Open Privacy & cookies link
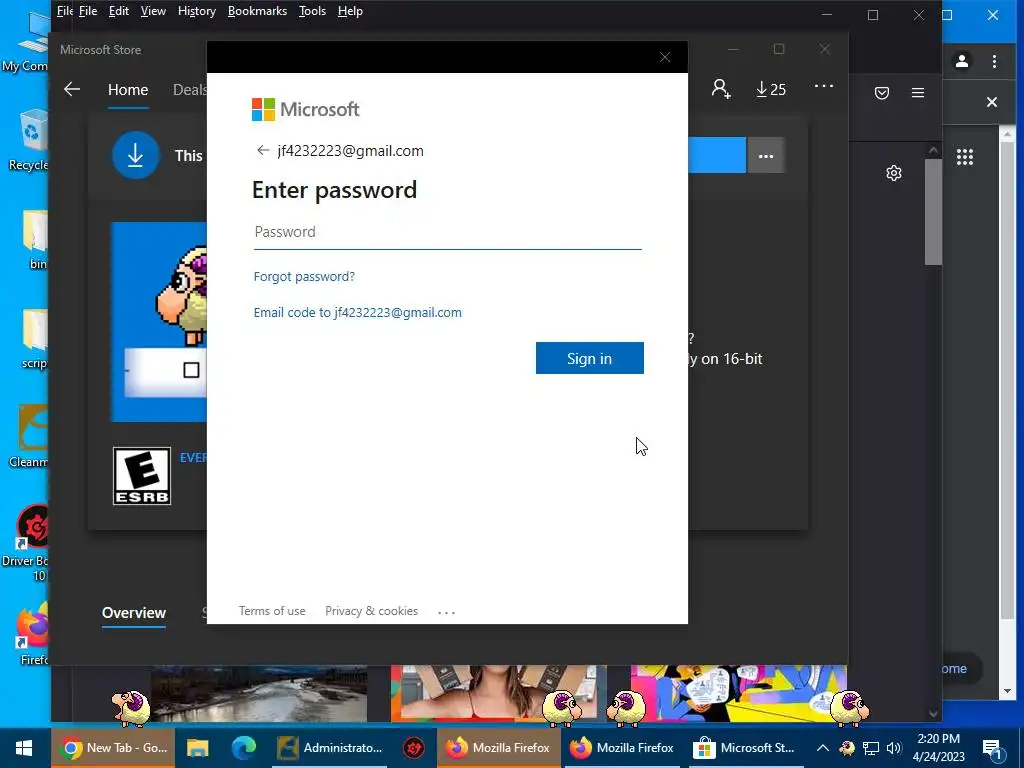This screenshot has height=768, width=1024. [372, 611]
